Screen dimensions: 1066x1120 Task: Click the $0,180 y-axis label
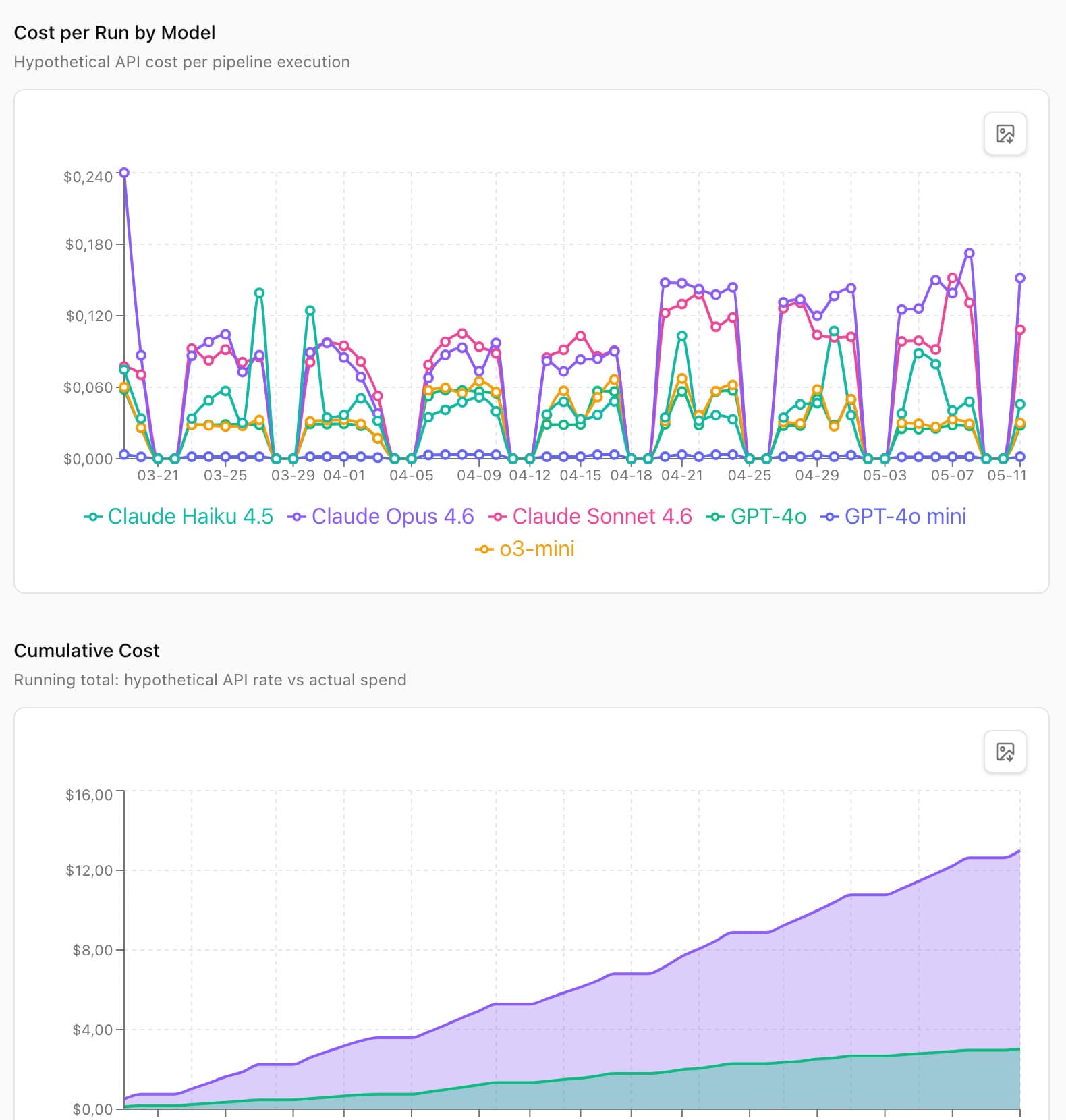(88, 245)
